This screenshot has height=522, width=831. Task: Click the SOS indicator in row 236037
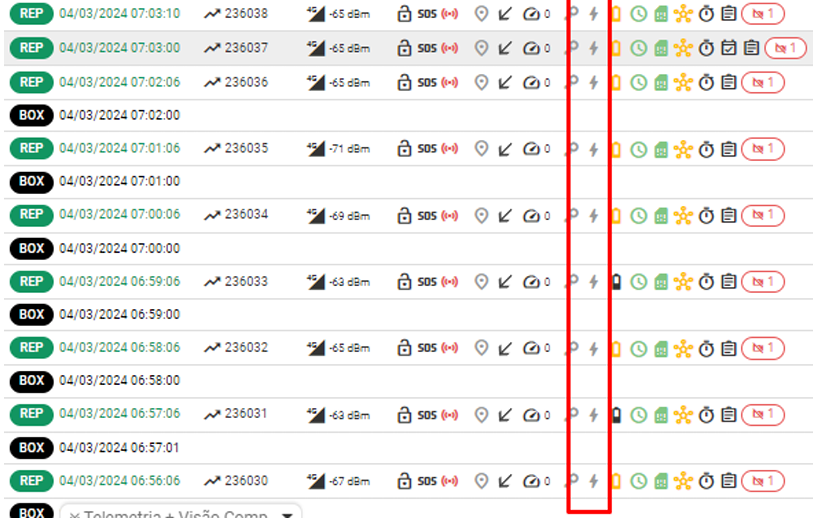(427, 49)
